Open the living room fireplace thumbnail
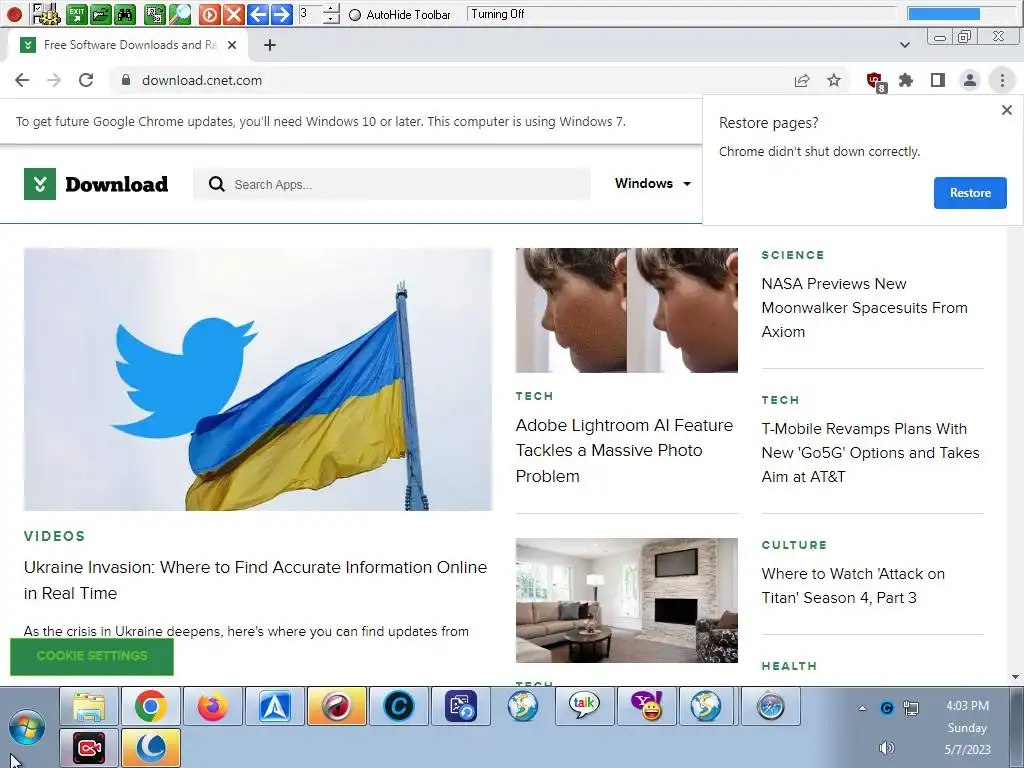1024x768 pixels. point(626,600)
